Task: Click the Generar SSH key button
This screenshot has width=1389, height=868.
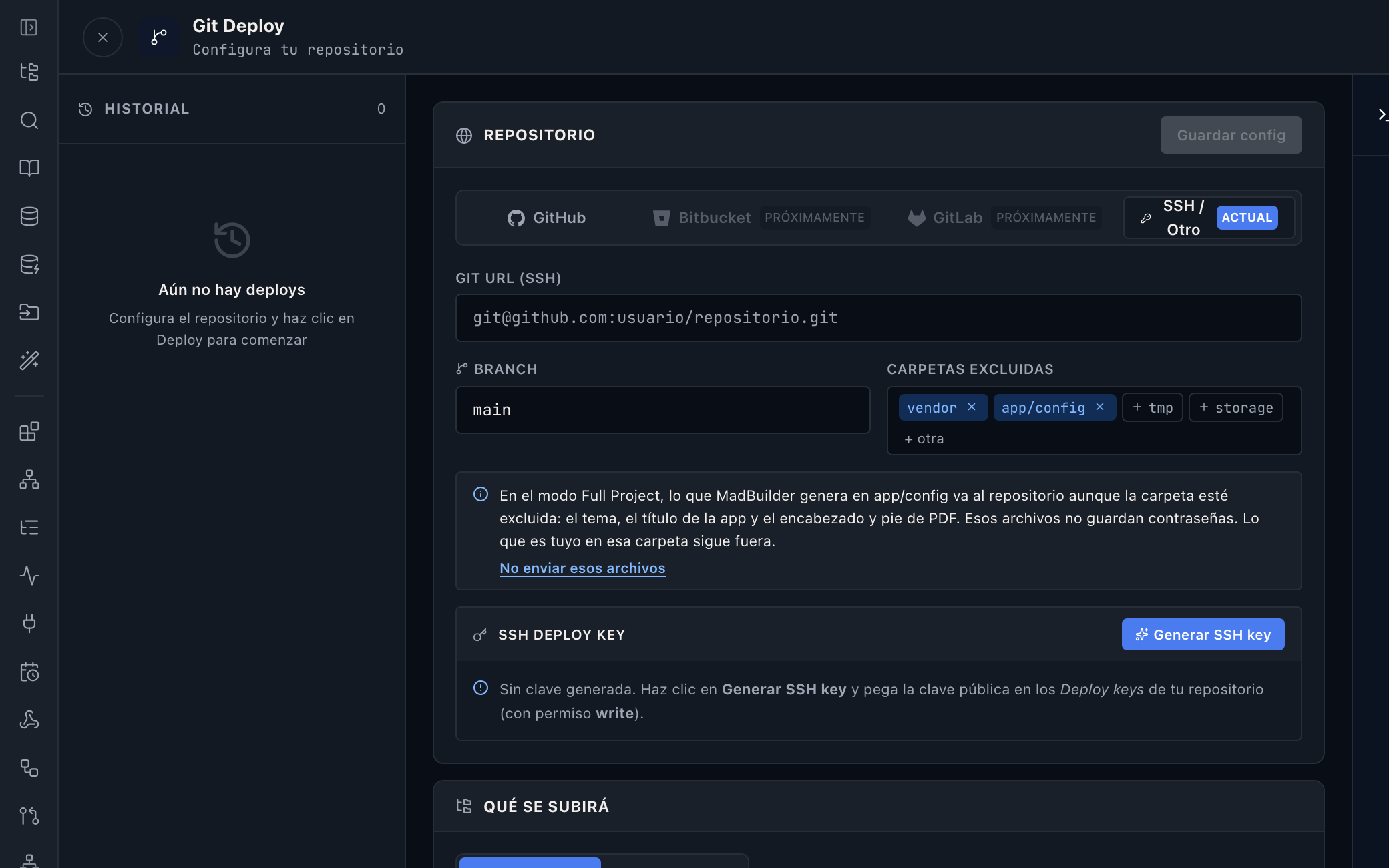Action: (1203, 634)
